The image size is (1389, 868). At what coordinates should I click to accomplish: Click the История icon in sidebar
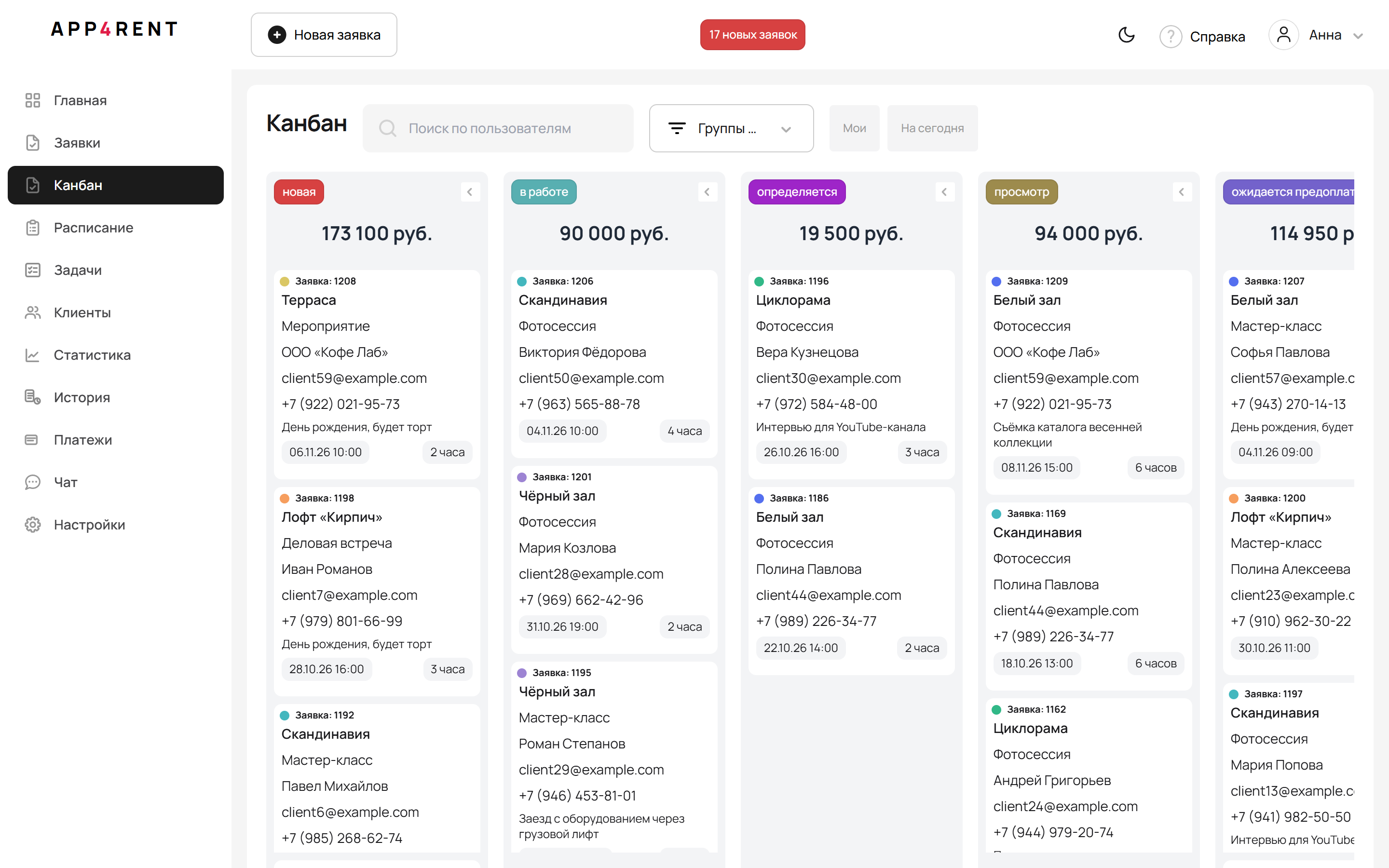coord(33,397)
